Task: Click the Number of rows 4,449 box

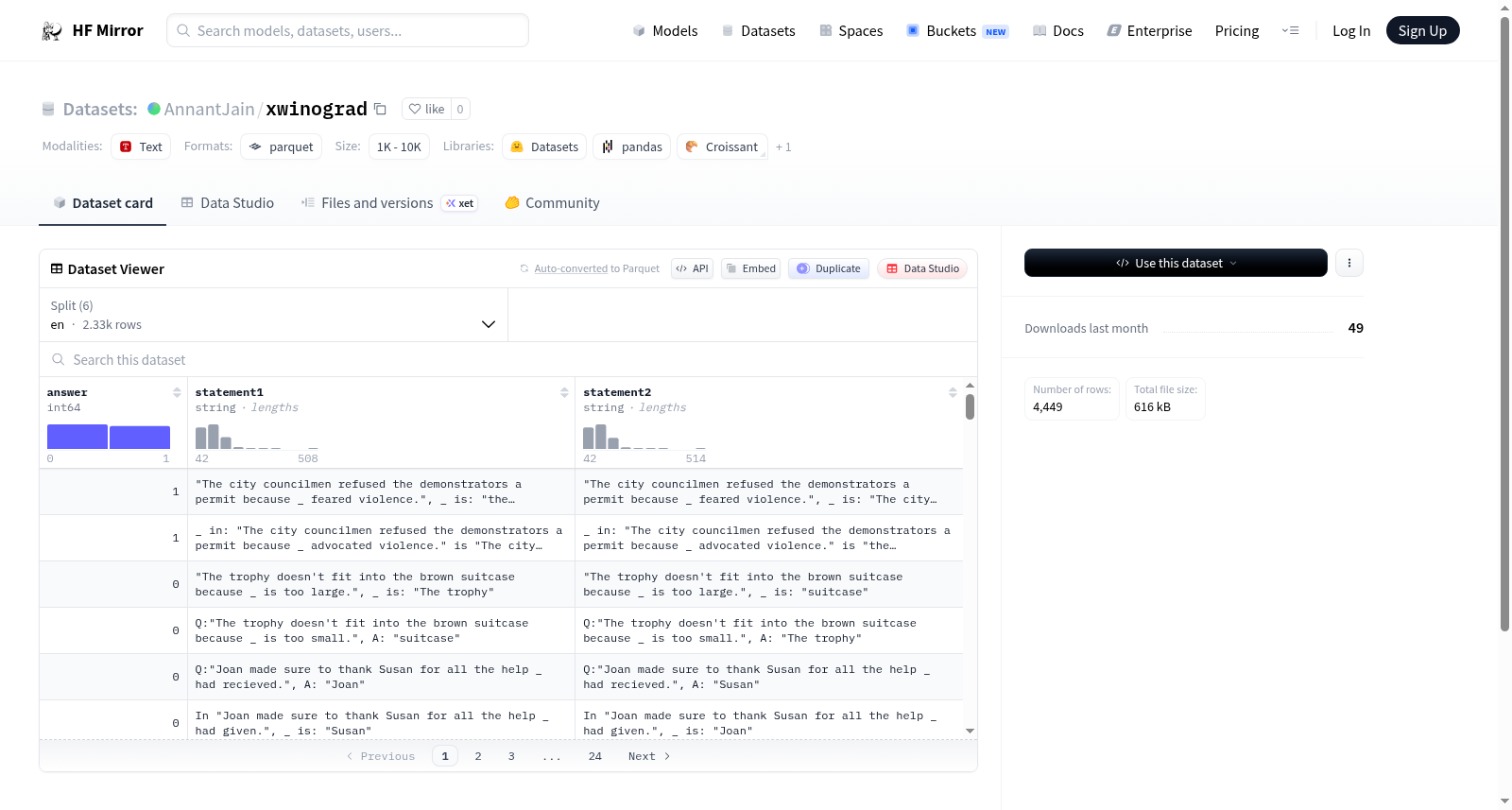Action: [x=1072, y=399]
